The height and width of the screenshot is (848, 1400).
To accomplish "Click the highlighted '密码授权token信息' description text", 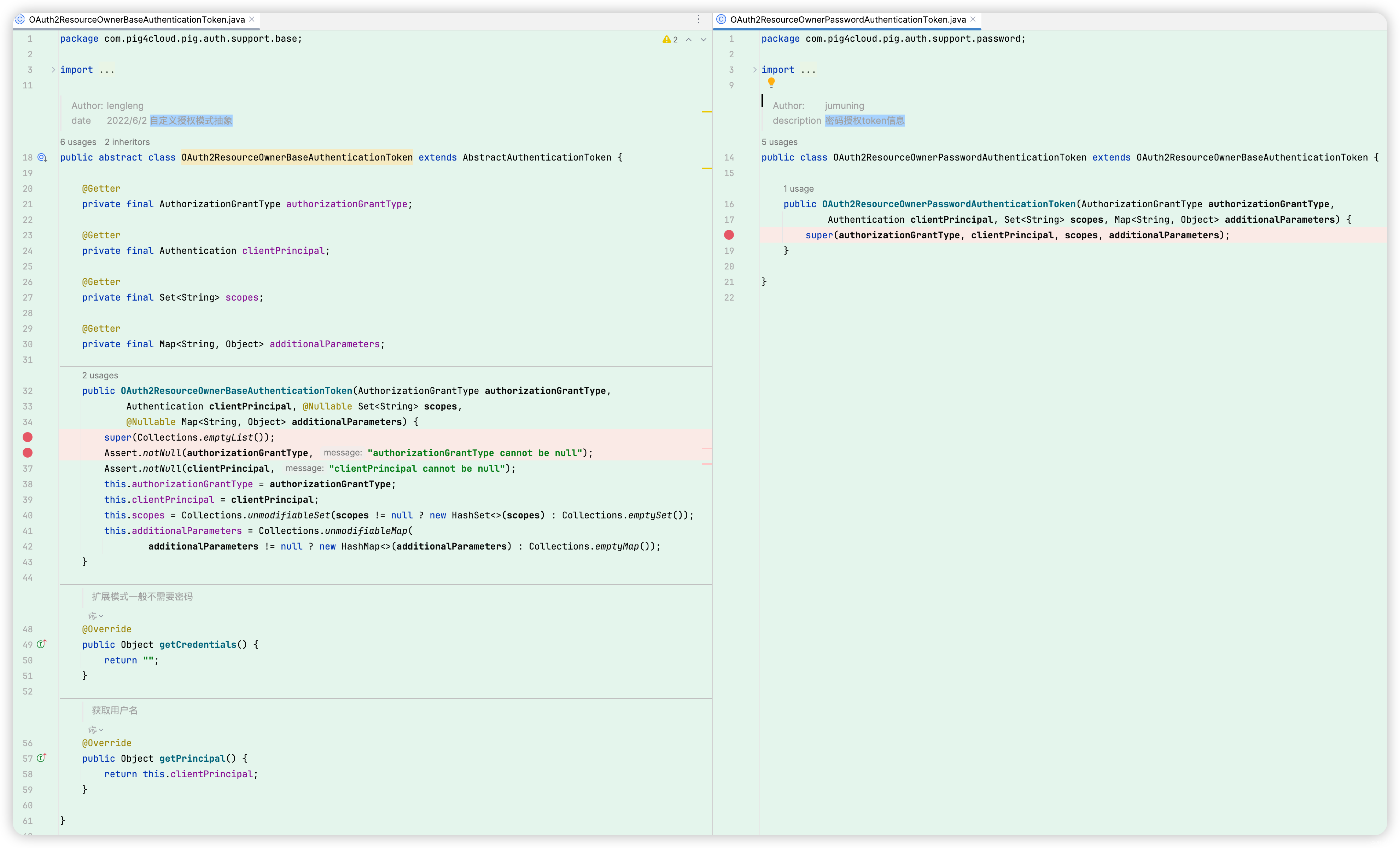I will (865, 121).
